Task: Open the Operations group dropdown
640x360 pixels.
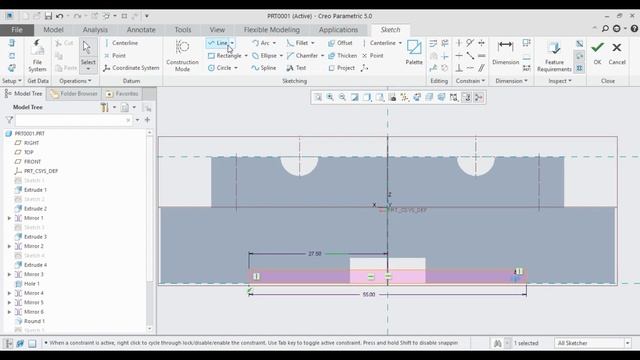Action: coord(75,81)
